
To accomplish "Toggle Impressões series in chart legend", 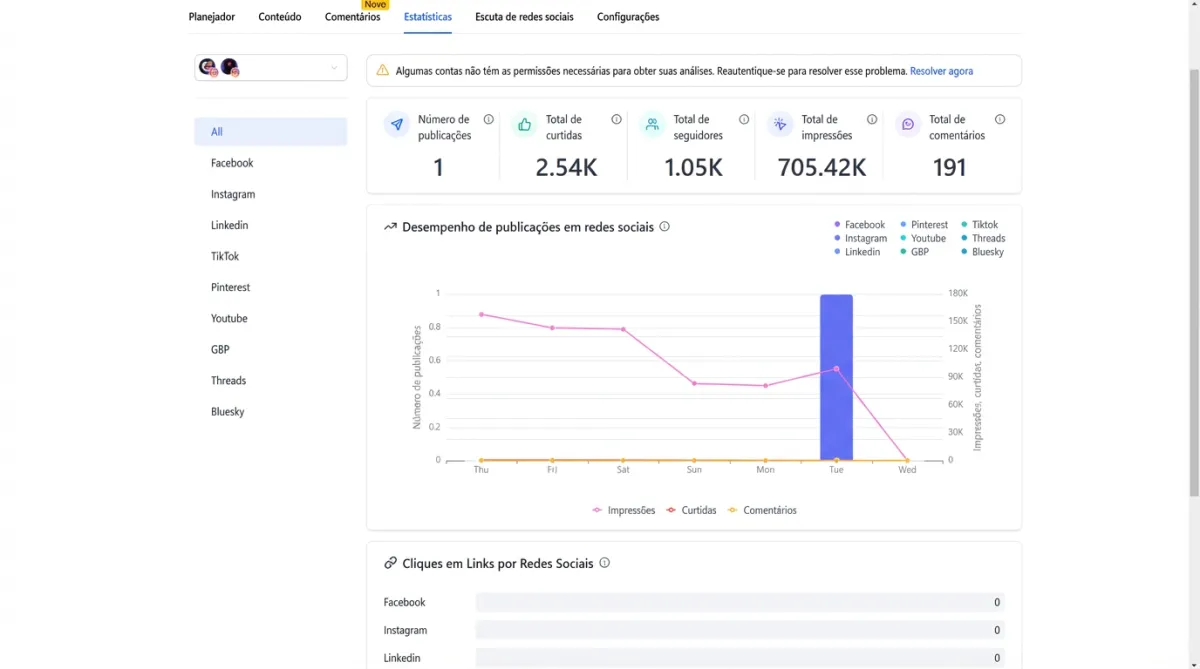I will (624, 510).
